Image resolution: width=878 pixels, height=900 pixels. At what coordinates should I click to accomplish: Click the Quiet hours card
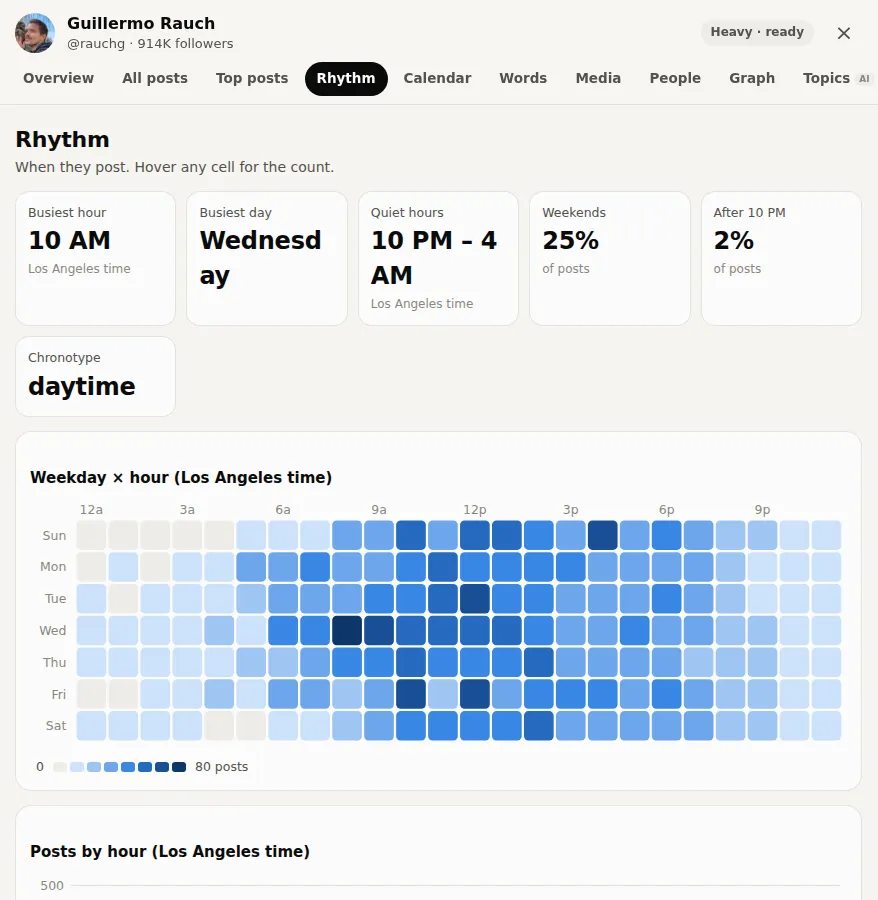(438, 258)
